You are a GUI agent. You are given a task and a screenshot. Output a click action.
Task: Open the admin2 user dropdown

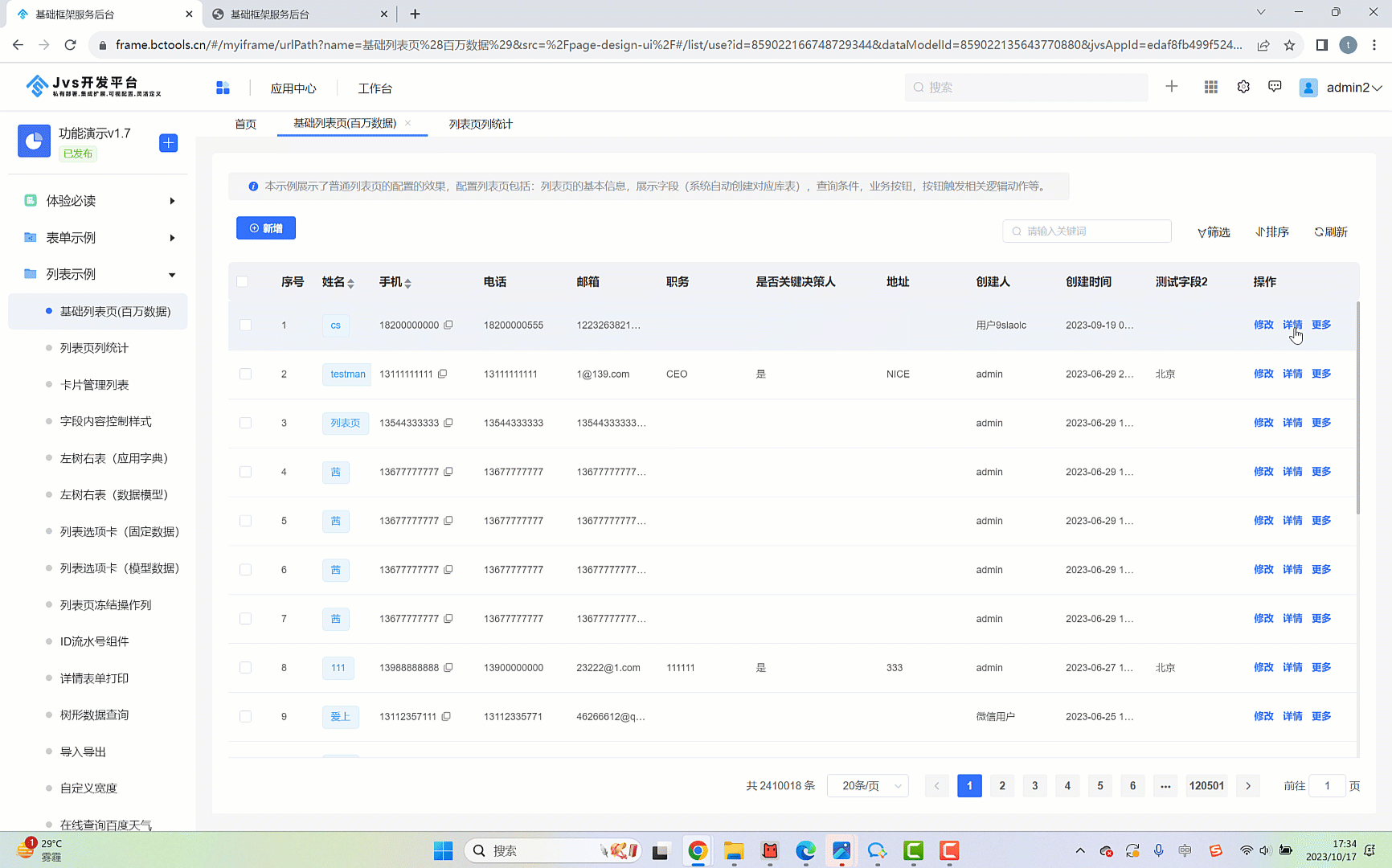1354,88
